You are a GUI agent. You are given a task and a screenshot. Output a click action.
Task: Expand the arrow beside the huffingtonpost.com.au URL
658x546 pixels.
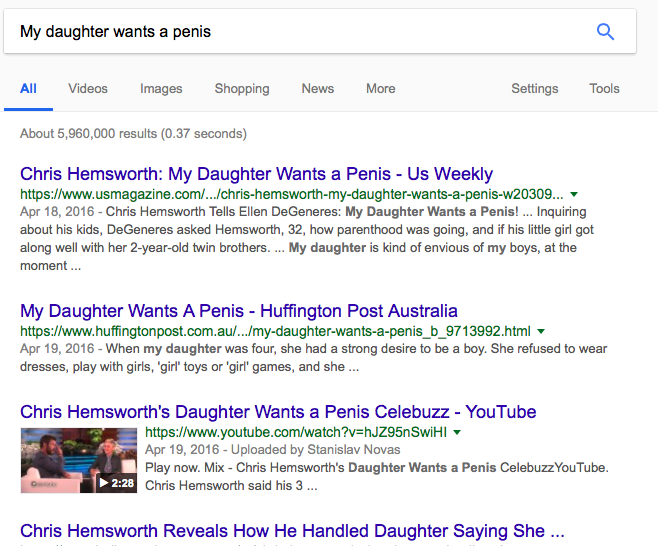click(x=541, y=331)
